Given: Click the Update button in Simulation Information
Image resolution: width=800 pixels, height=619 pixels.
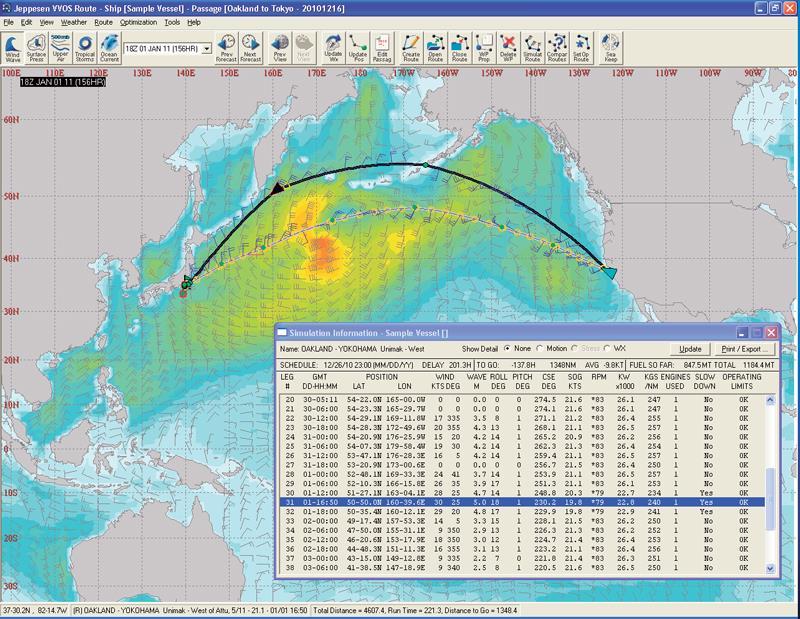Looking at the screenshot, I should point(690,349).
